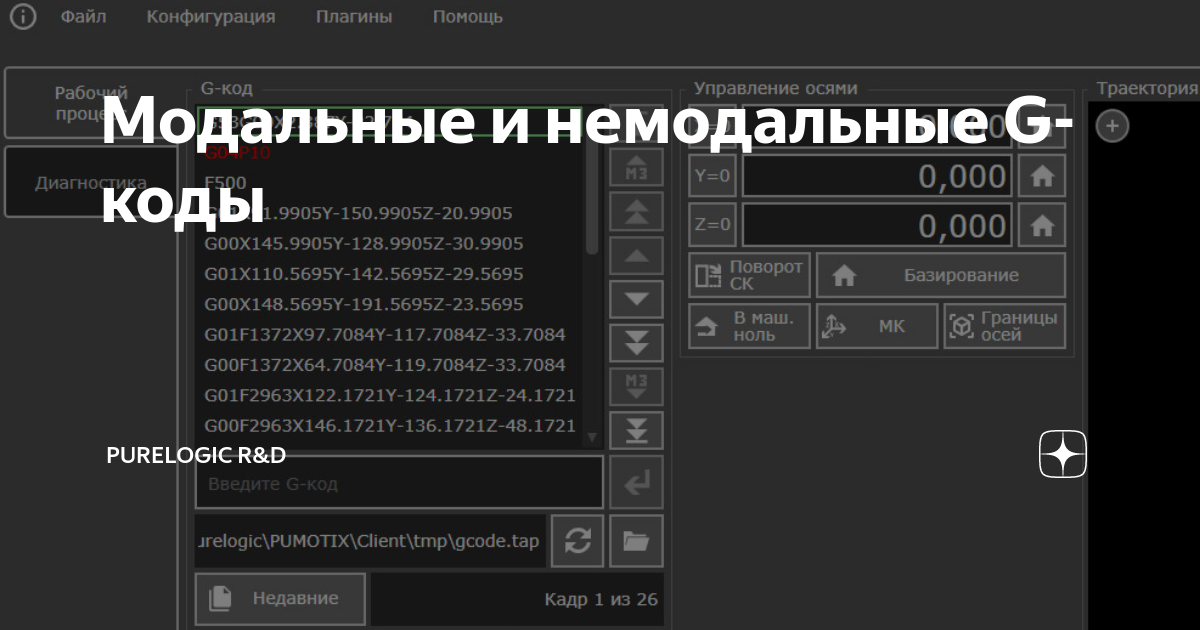Click the Y axis coordinate value field
Screen dimensions: 1200x630
(x=877, y=177)
